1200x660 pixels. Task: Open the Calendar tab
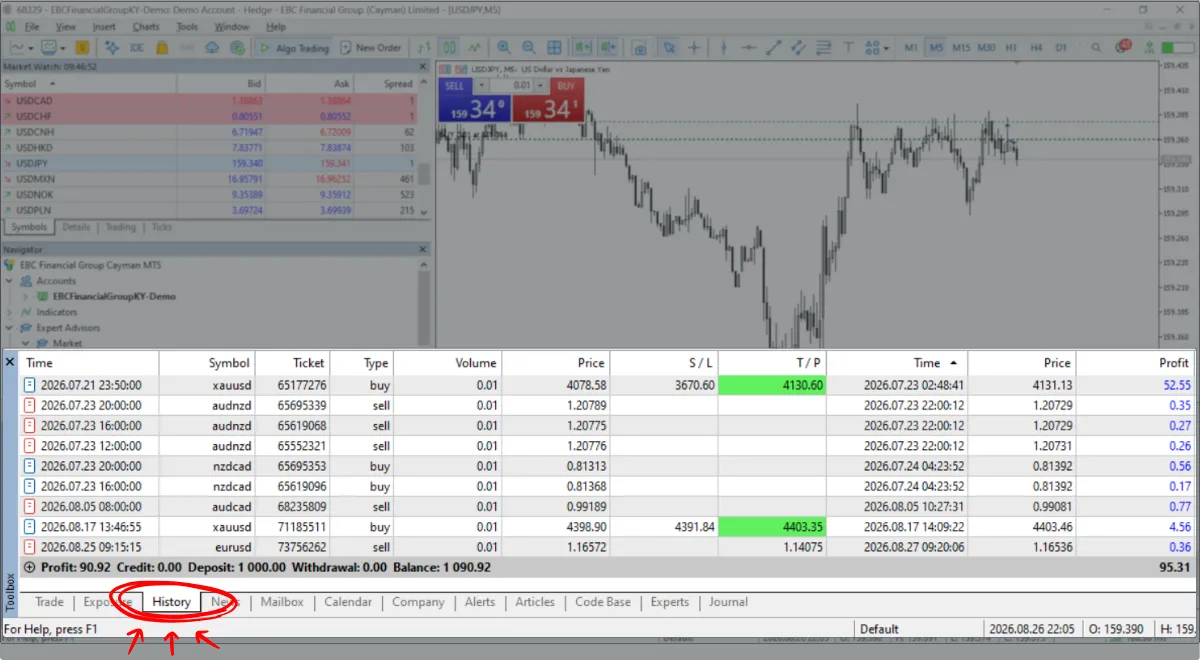348,602
